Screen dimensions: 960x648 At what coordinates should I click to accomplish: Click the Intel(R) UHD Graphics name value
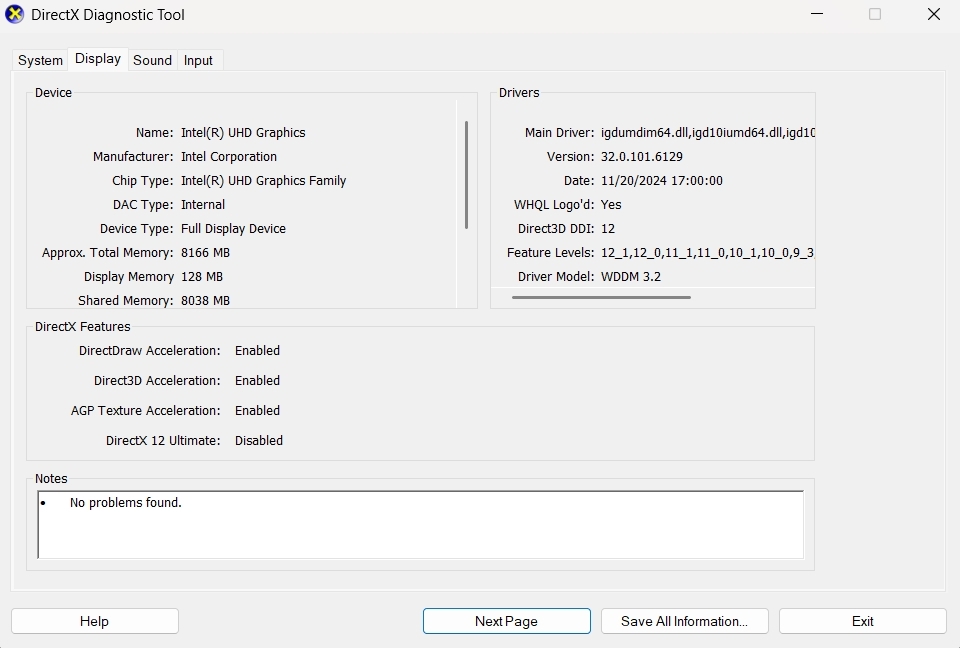coord(243,132)
